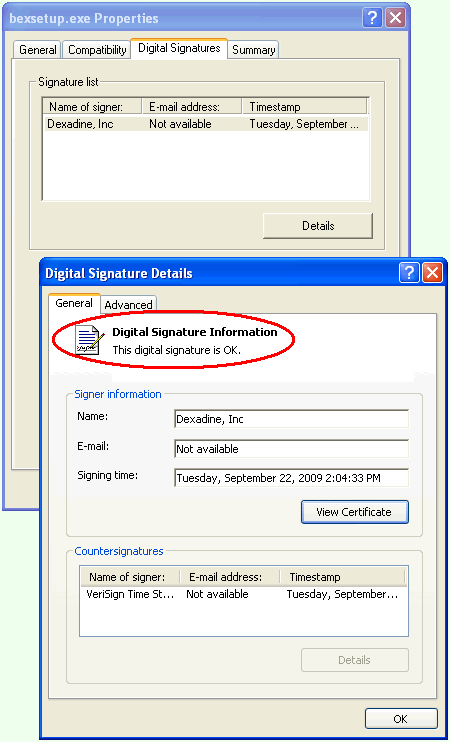Click the signer Name field

click(291, 419)
